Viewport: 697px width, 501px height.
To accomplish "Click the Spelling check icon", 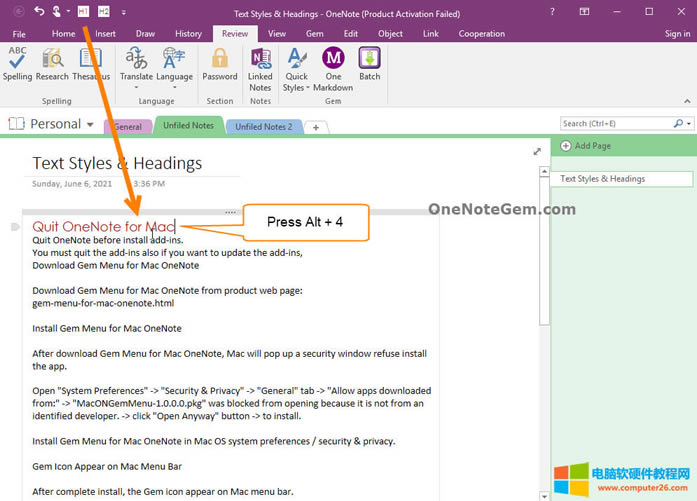I will click(x=17, y=64).
